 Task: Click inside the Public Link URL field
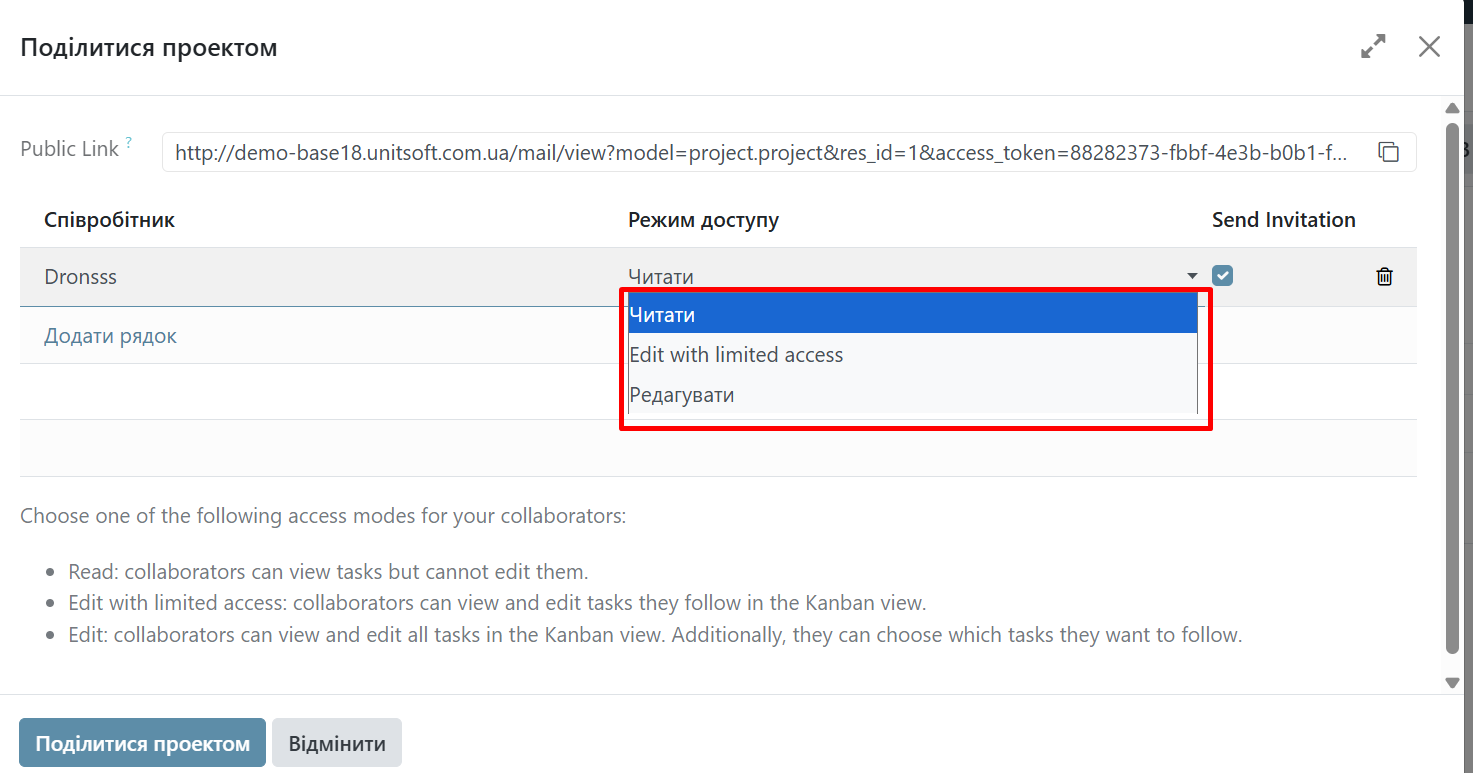click(760, 153)
